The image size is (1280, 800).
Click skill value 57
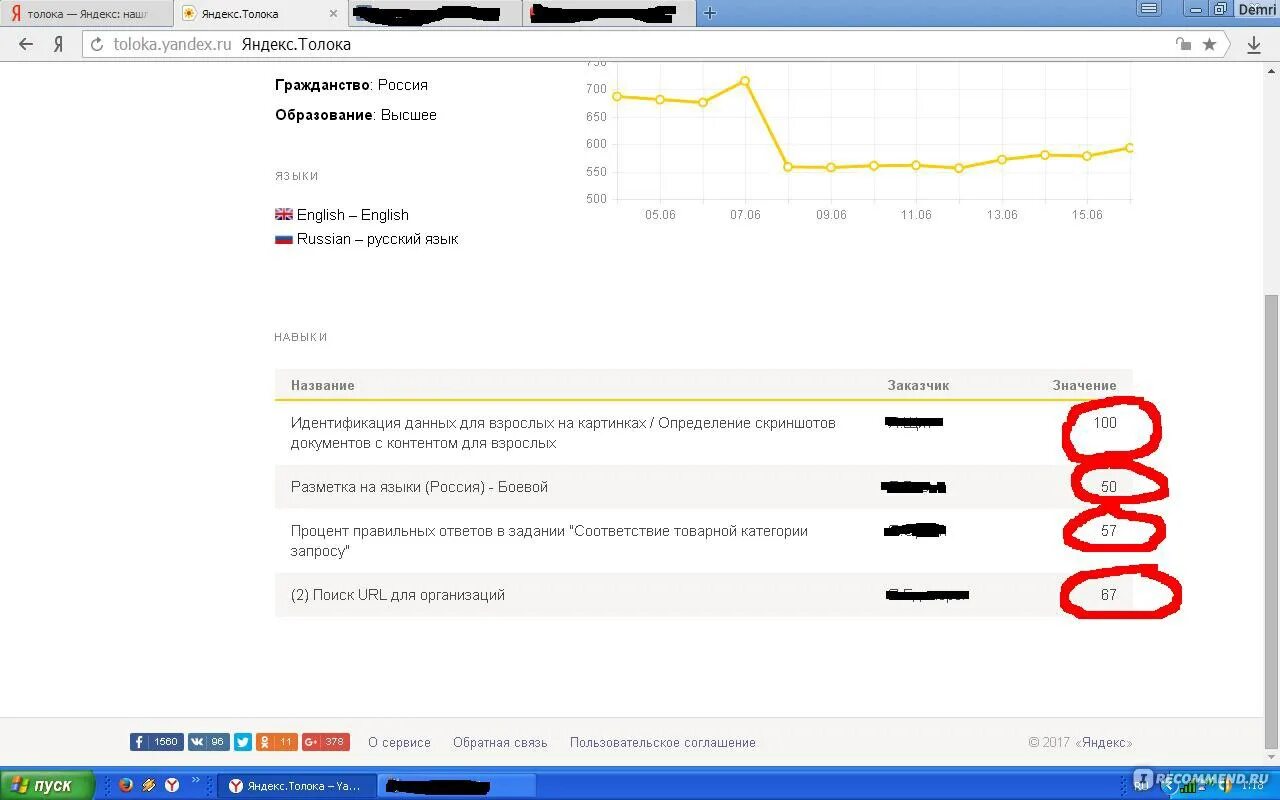point(1108,531)
